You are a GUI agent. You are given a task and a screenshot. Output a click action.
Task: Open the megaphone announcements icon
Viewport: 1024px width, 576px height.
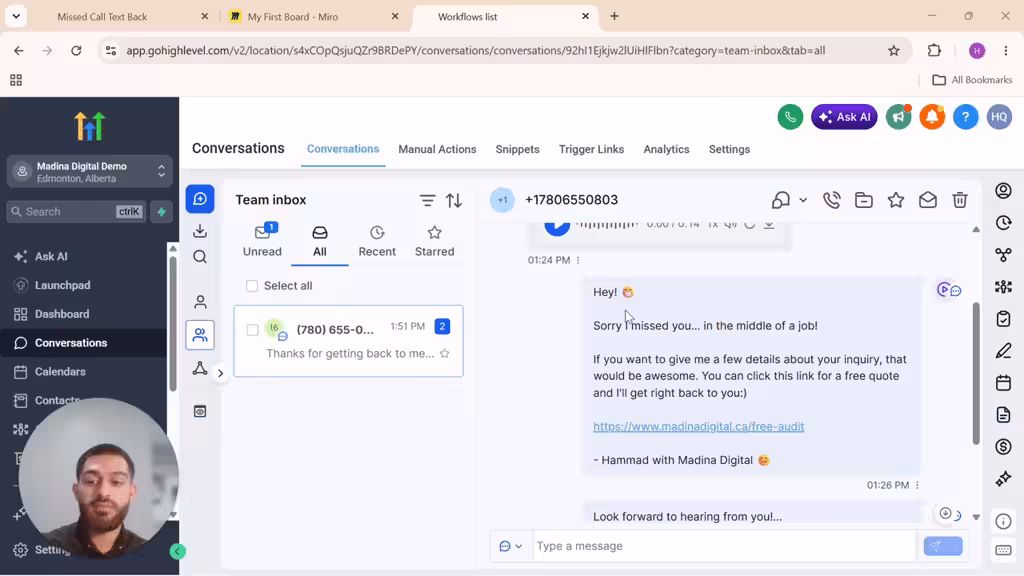coord(899,117)
